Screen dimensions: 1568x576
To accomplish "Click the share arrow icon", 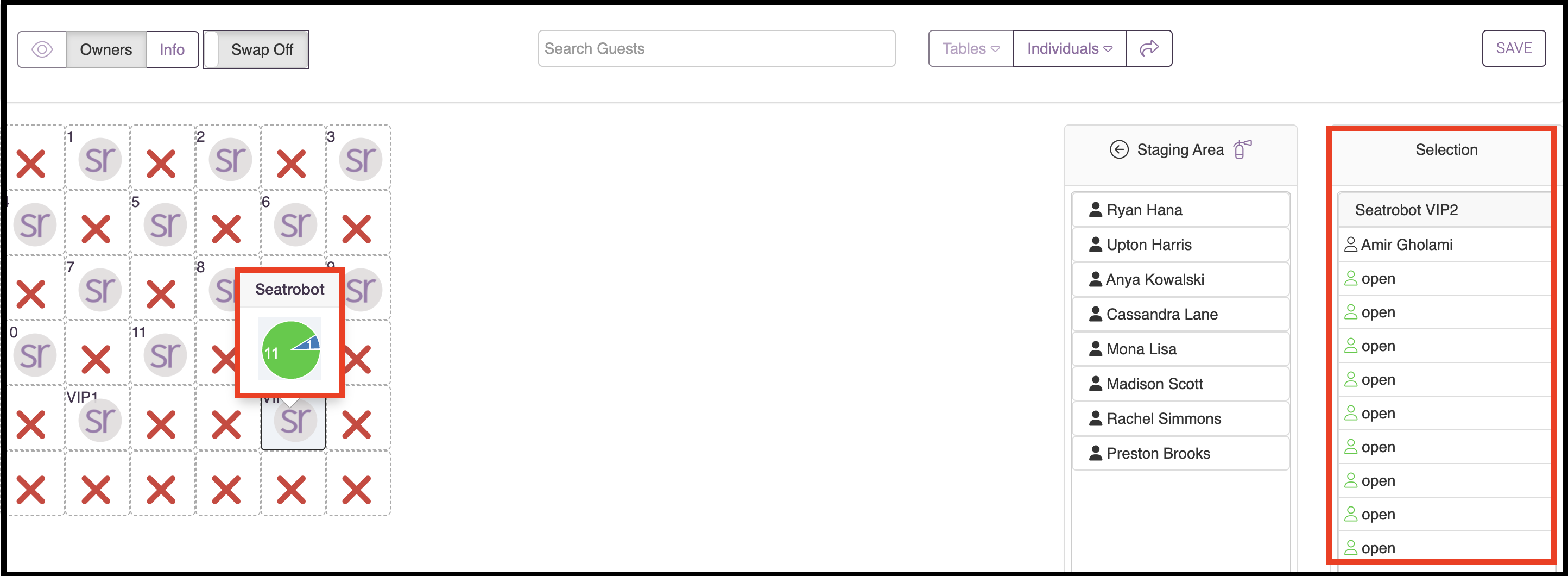I will [1149, 48].
